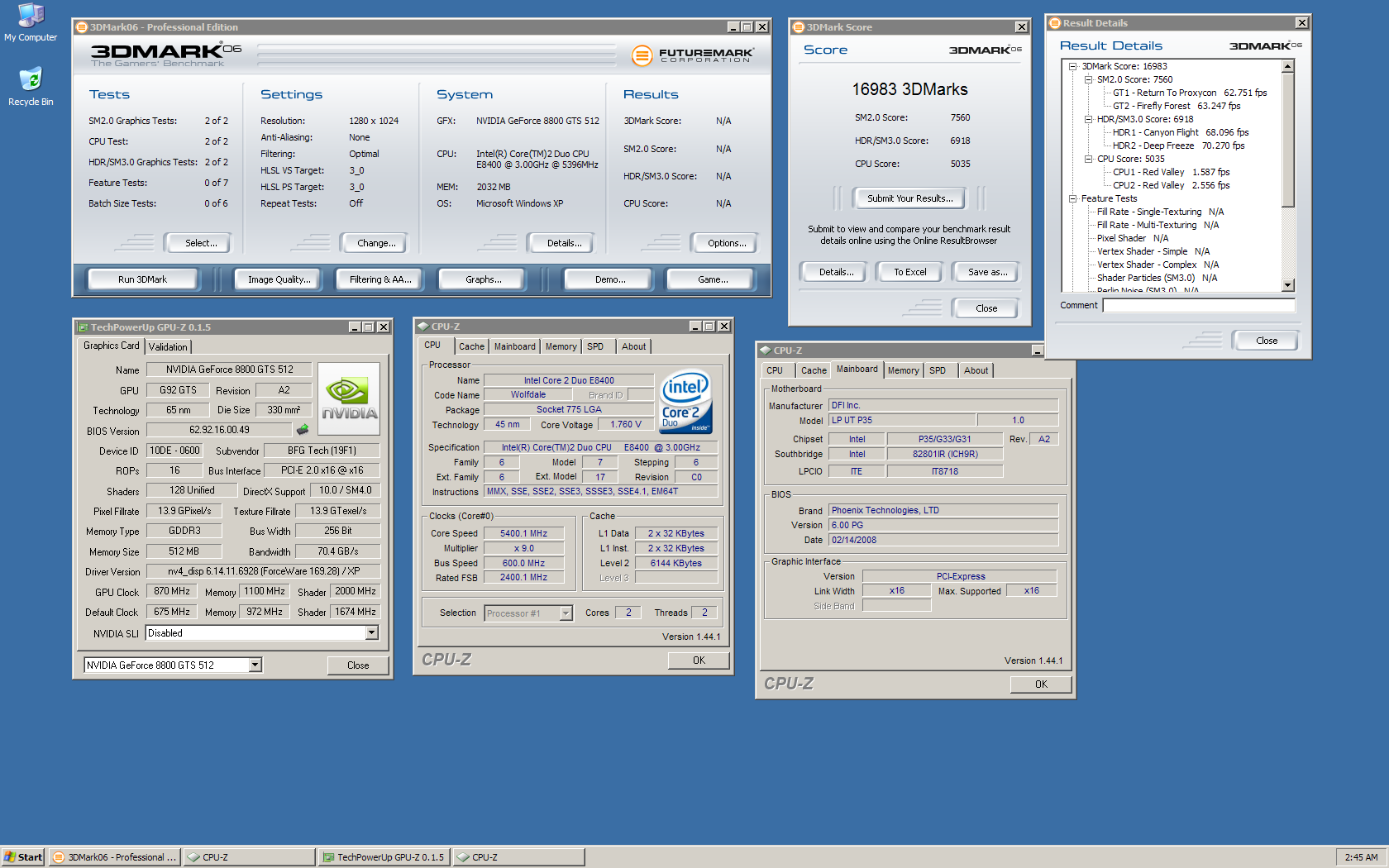Click the NVIDIA logo in GPU-Z
Screen dimensions: 1389x868
click(349, 398)
